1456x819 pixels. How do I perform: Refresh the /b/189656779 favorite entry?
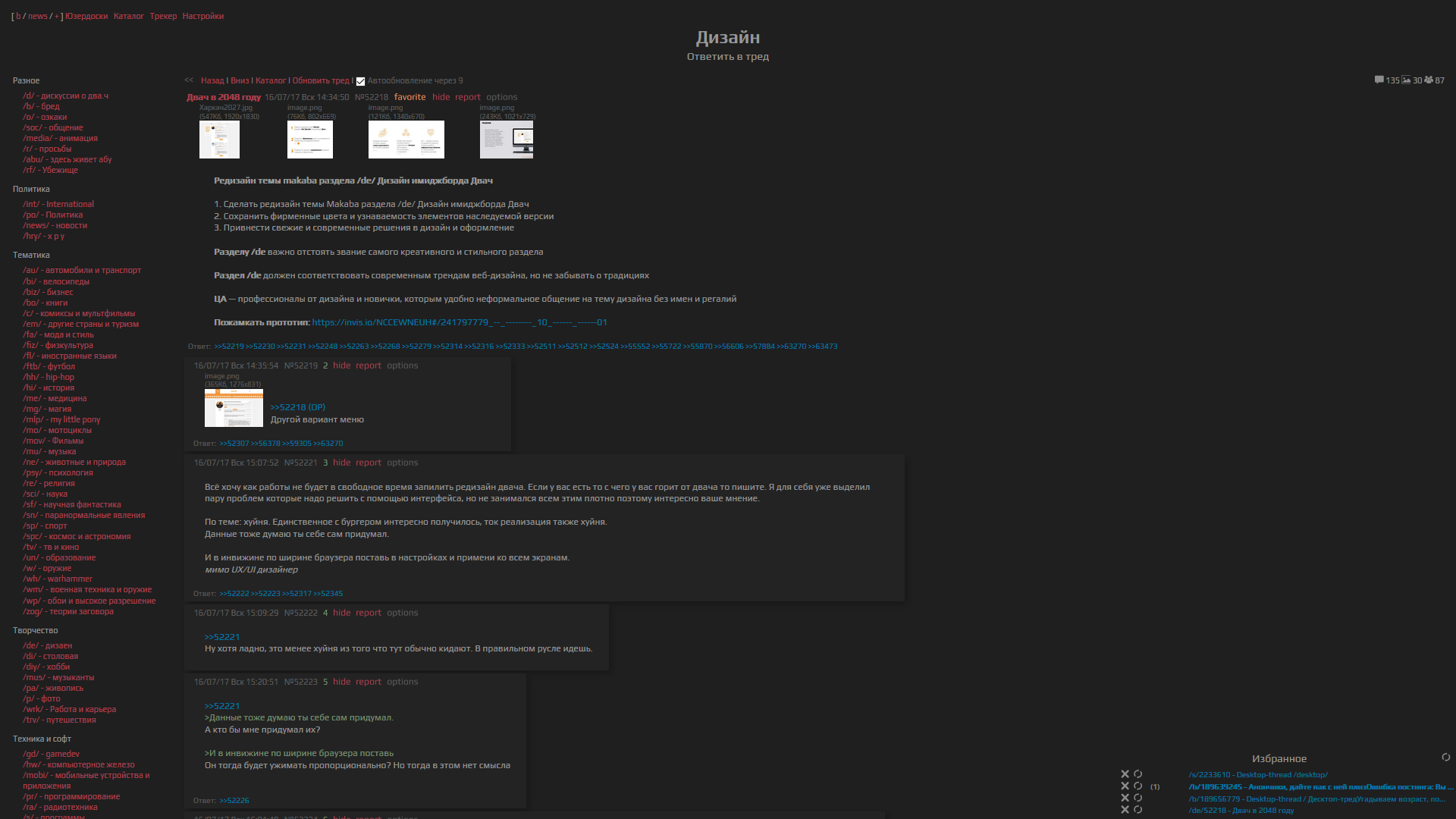[x=1137, y=799]
